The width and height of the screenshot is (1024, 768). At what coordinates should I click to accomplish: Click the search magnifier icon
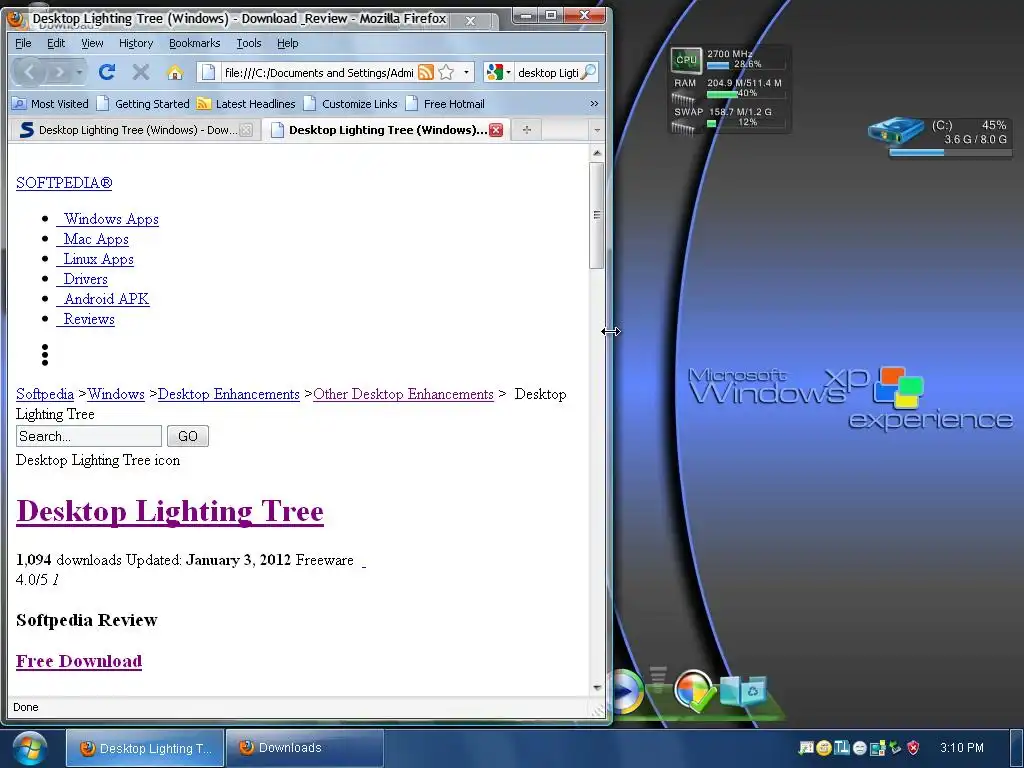click(588, 72)
